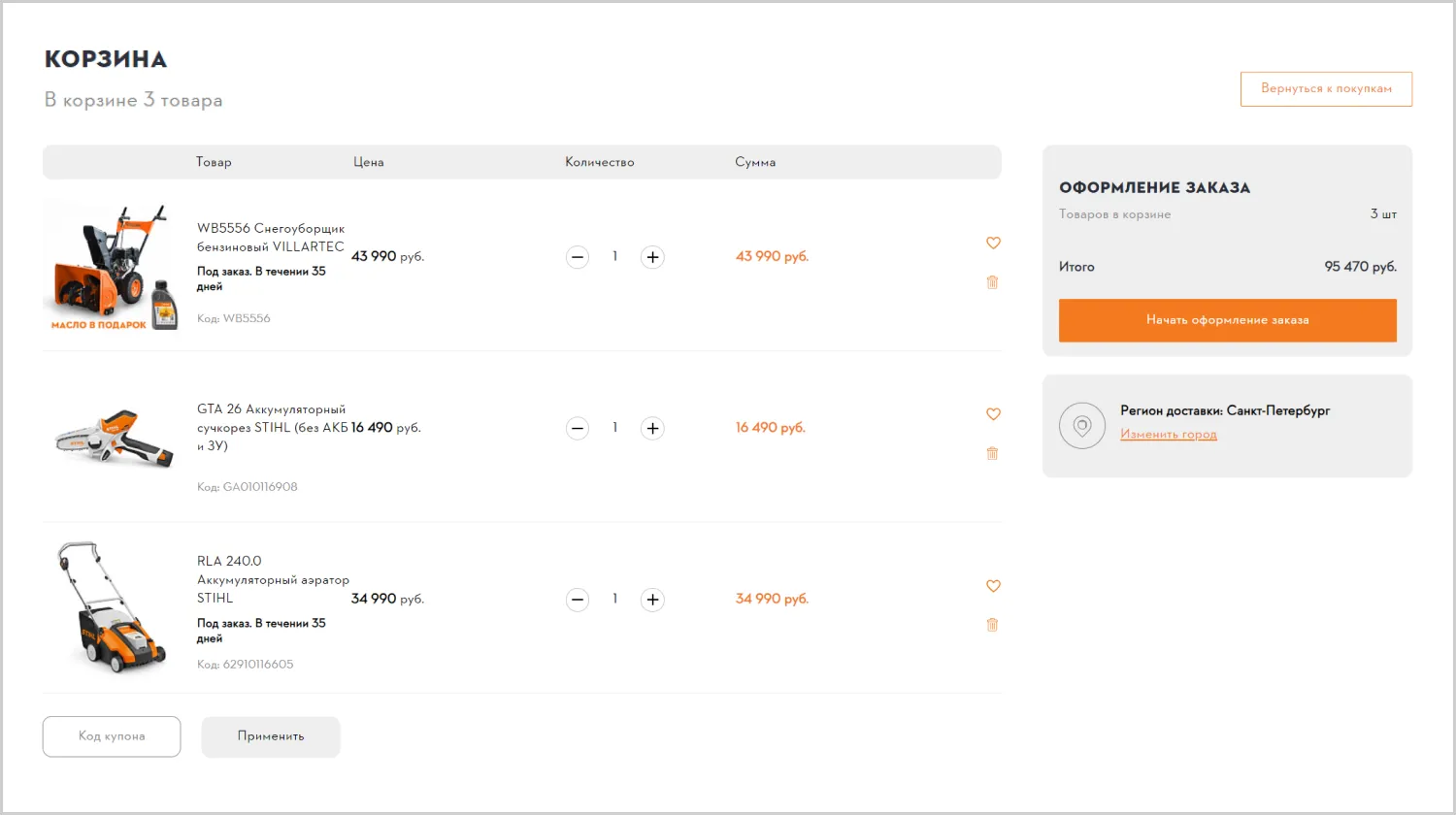Click quantity value of WB5556 row

coord(614,256)
